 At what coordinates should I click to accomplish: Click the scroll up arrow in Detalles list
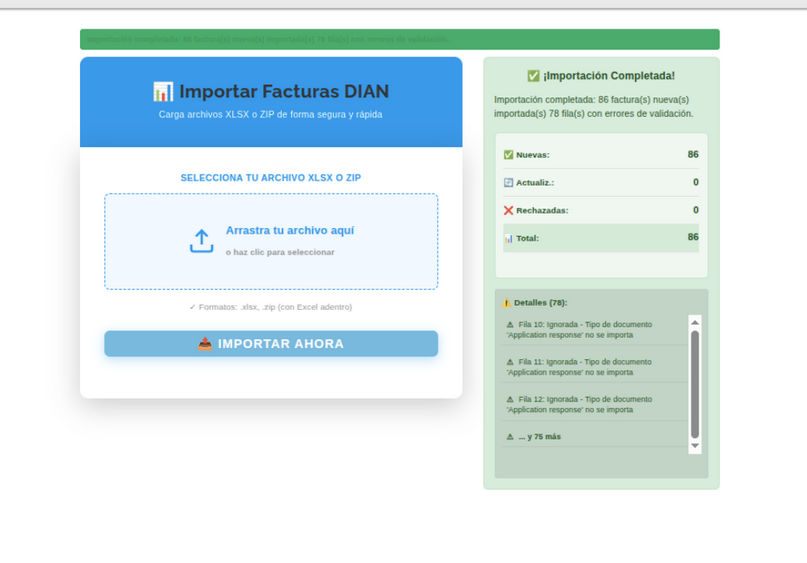[695, 322]
